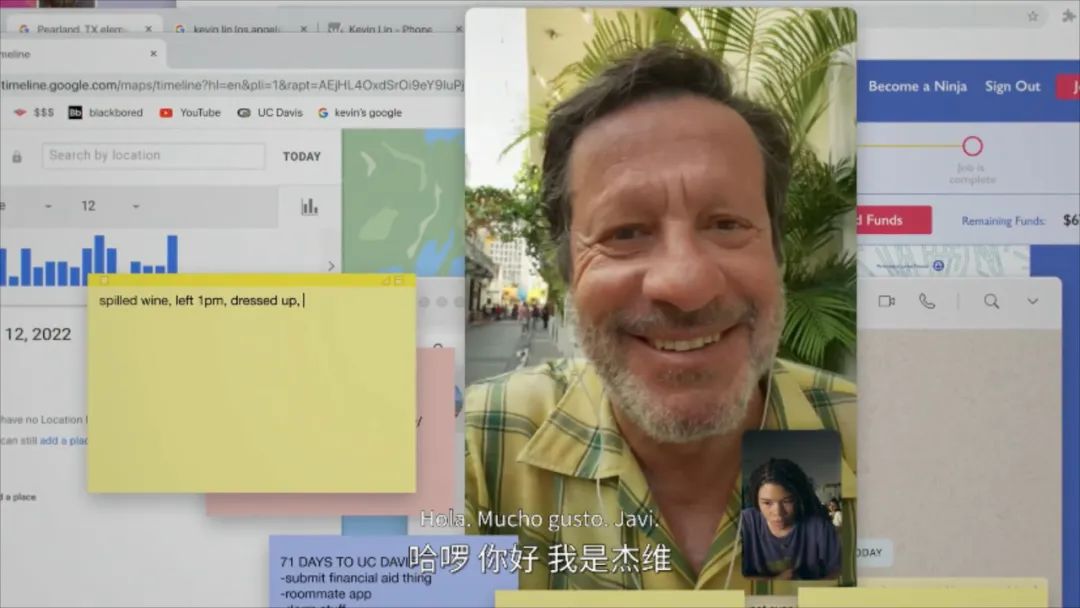Click Become a Ninja link
The image size is (1080, 608).
[x=917, y=86]
